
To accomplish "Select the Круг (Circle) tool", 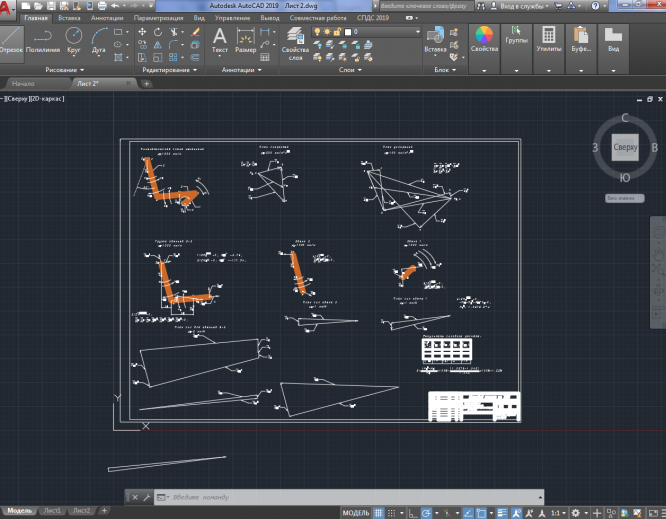I will coord(74,40).
